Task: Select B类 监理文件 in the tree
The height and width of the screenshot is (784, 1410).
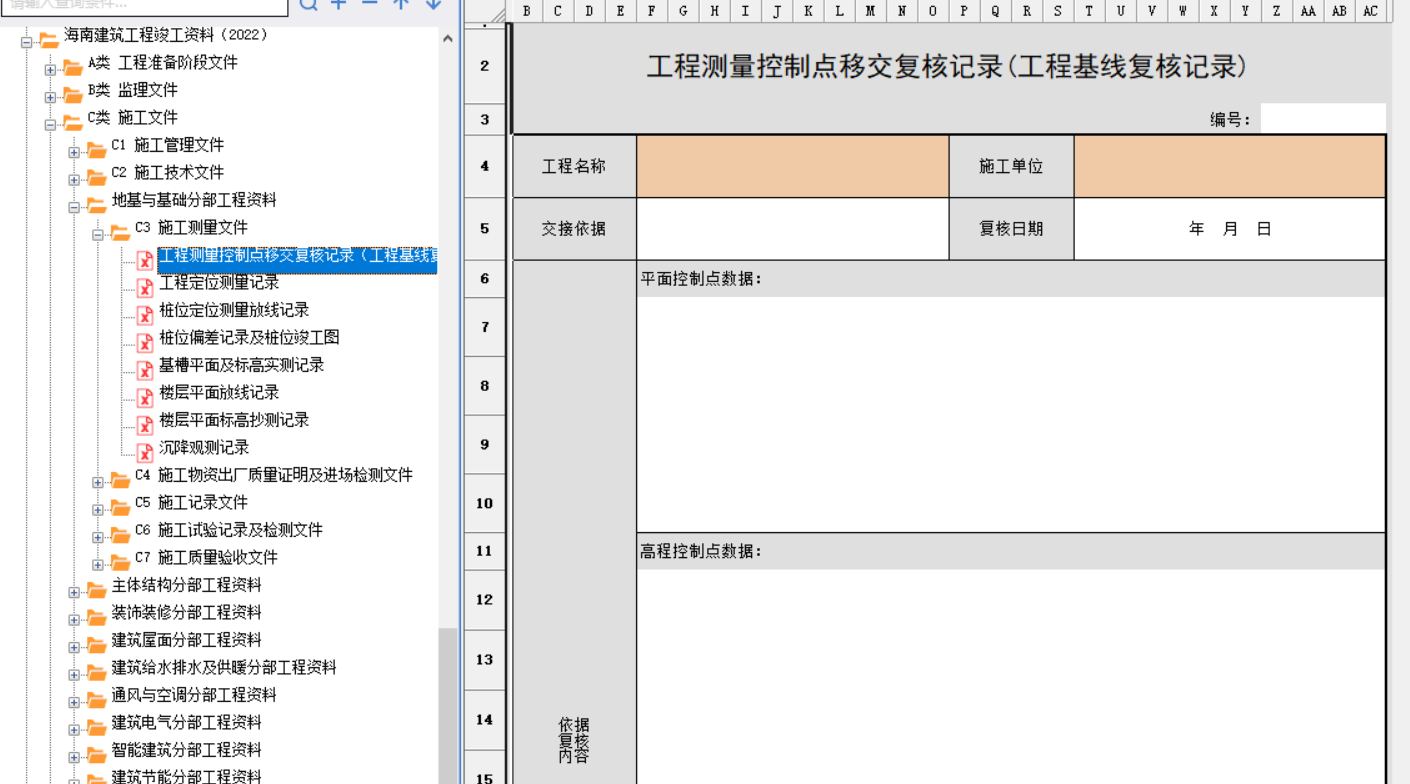Action: click(133, 90)
